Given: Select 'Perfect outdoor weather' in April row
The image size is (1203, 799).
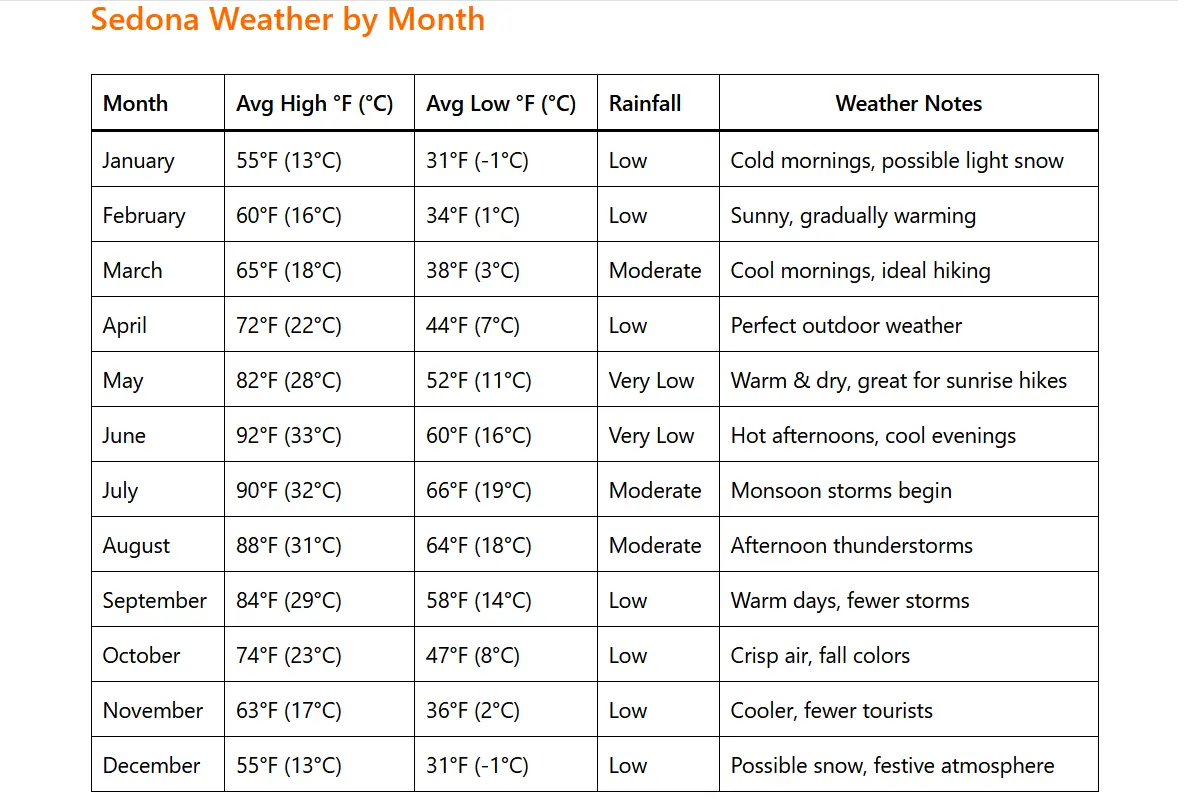Looking at the screenshot, I should click(846, 325).
